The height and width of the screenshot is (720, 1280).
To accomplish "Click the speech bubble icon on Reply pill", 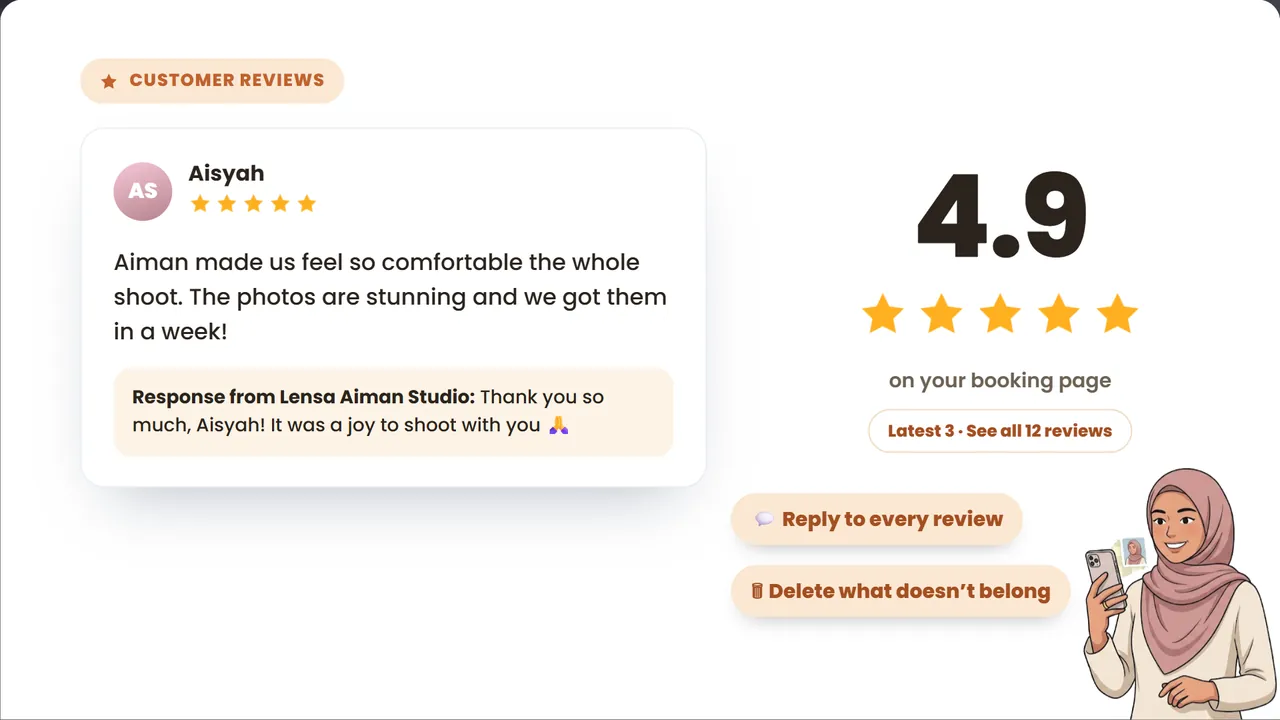I will [764, 520].
